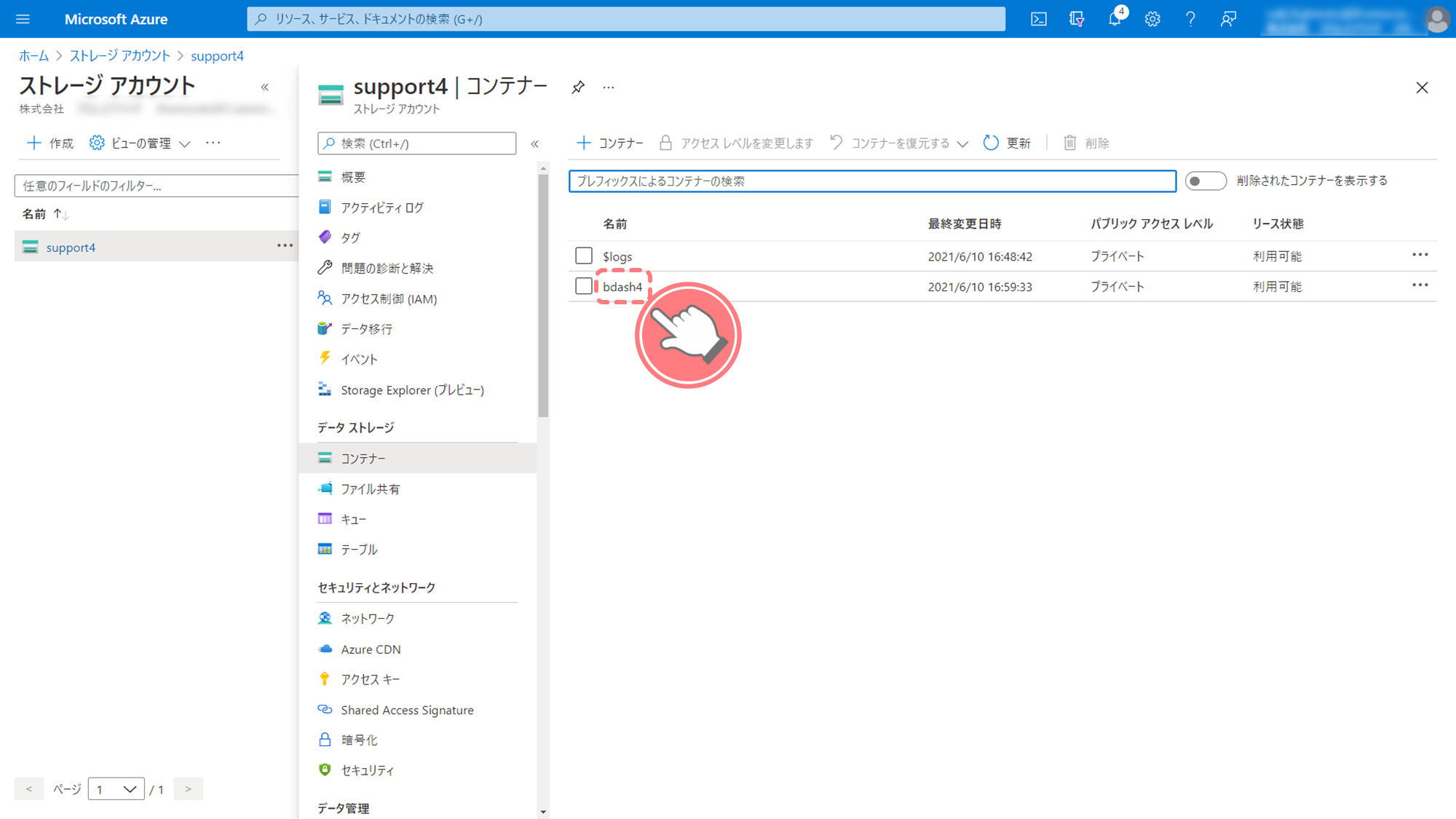The image size is (1456, 819).
Task: Click the support4 breadcrumb link
Action: 217,56
